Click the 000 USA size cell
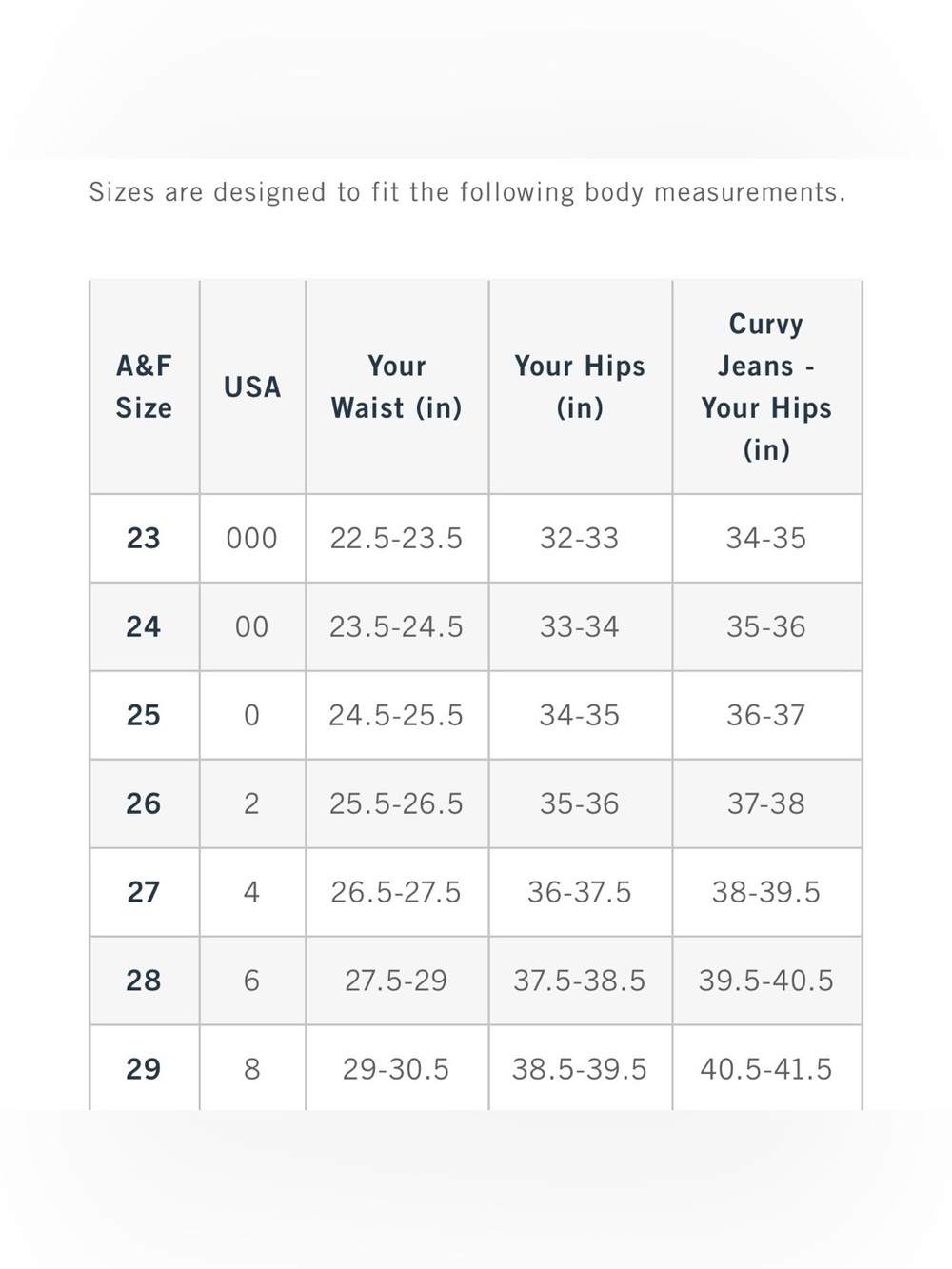Viewport: 952px width, 1269px height. (252, 538)
